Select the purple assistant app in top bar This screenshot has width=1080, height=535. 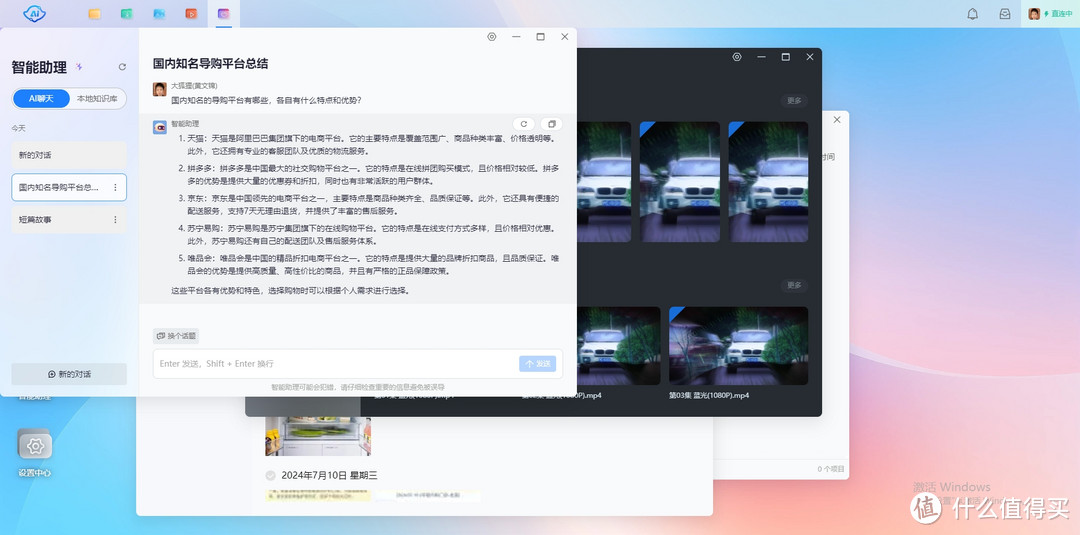[223, 14]
